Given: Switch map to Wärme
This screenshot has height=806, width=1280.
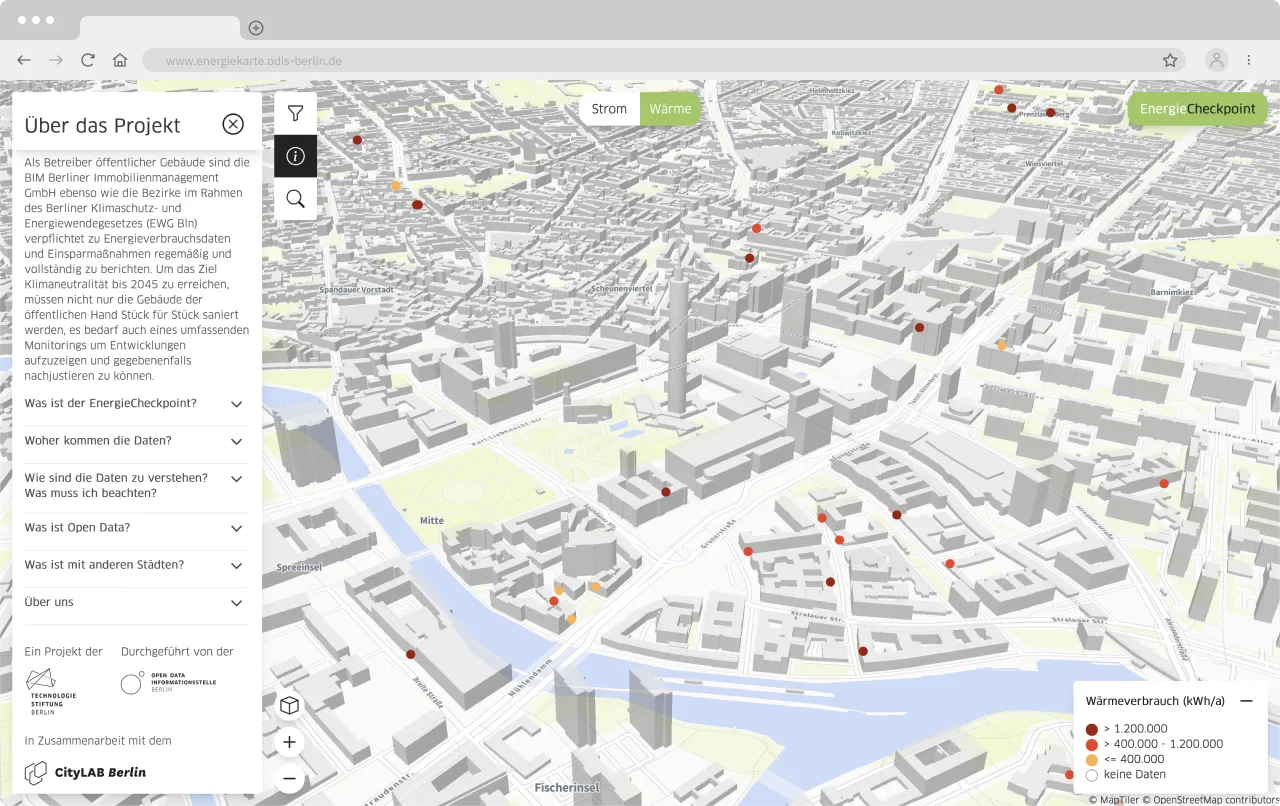Looking at the screenshot, I should point(670,109).
